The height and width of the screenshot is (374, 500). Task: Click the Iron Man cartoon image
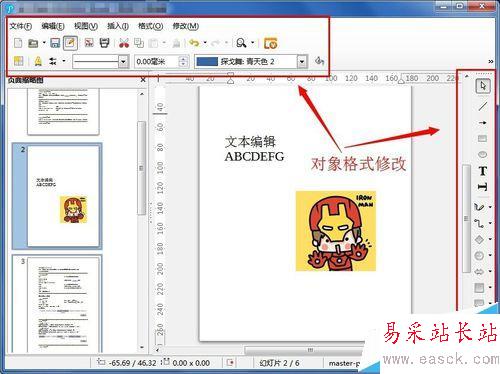[x=336, y=231]
